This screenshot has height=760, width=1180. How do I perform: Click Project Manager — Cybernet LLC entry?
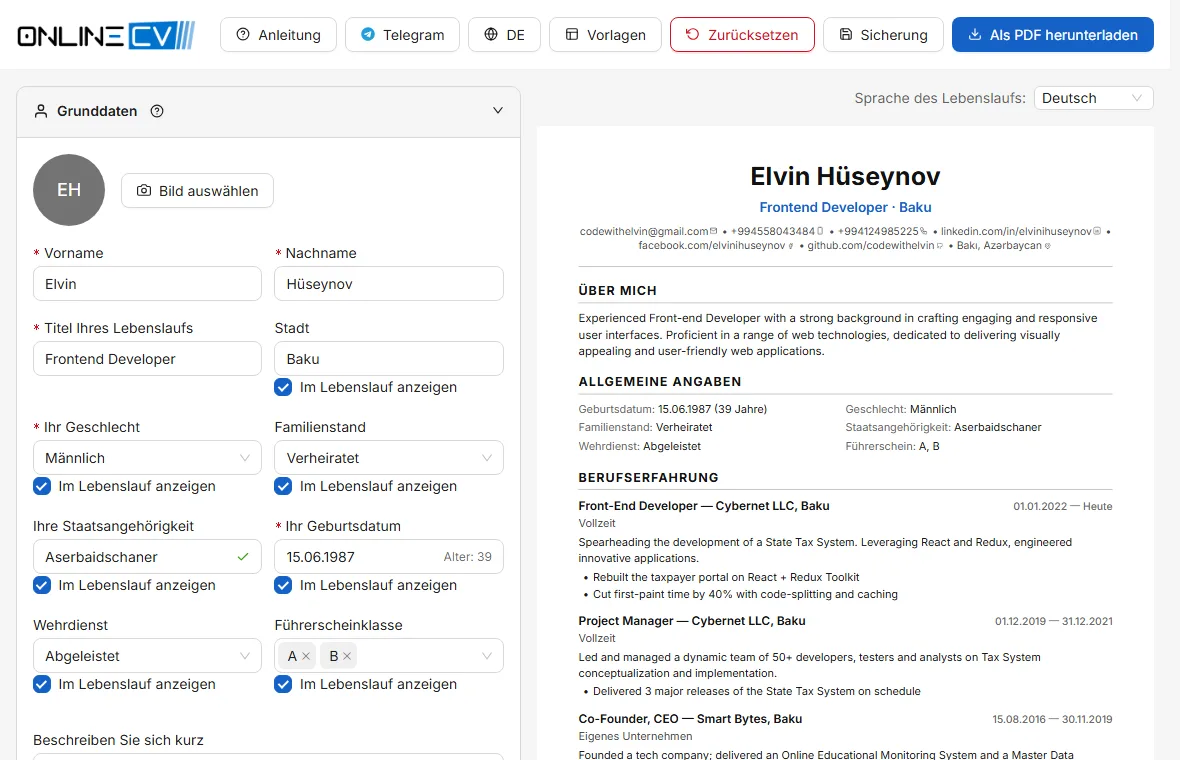point(692,621)
